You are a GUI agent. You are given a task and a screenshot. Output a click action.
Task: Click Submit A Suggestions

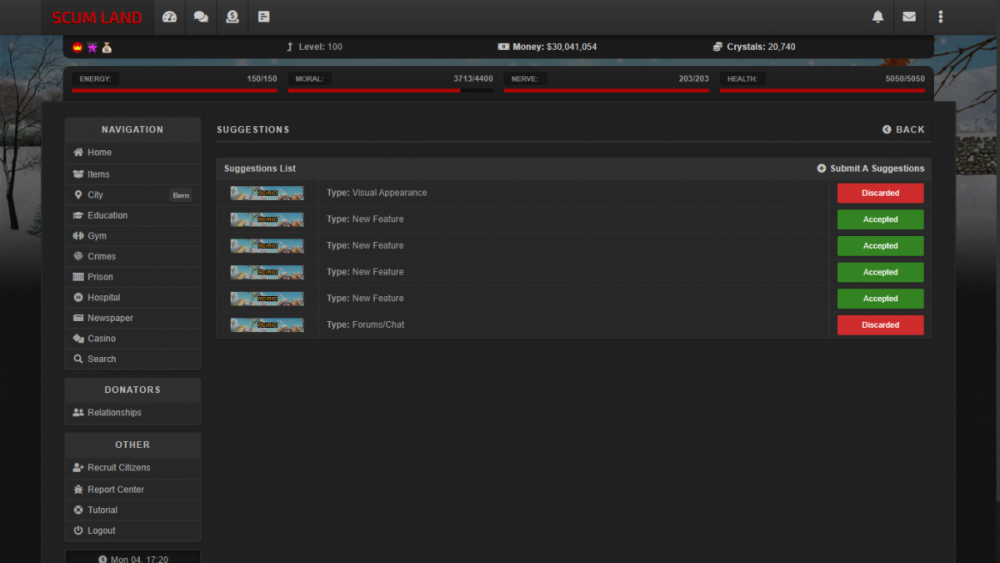(871, 169)
